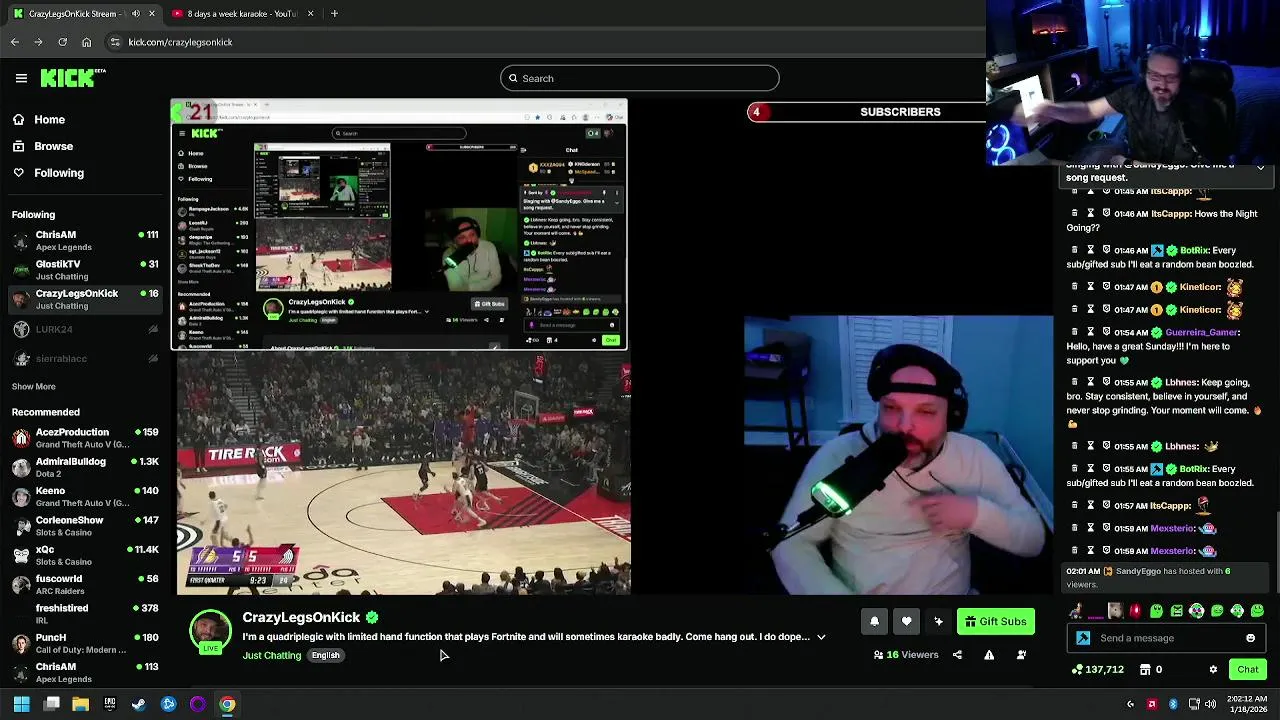The height and width of the screenshot is (720, 1280).
Task: Click the Chrome taskbar icon
Action: (227, 704)
